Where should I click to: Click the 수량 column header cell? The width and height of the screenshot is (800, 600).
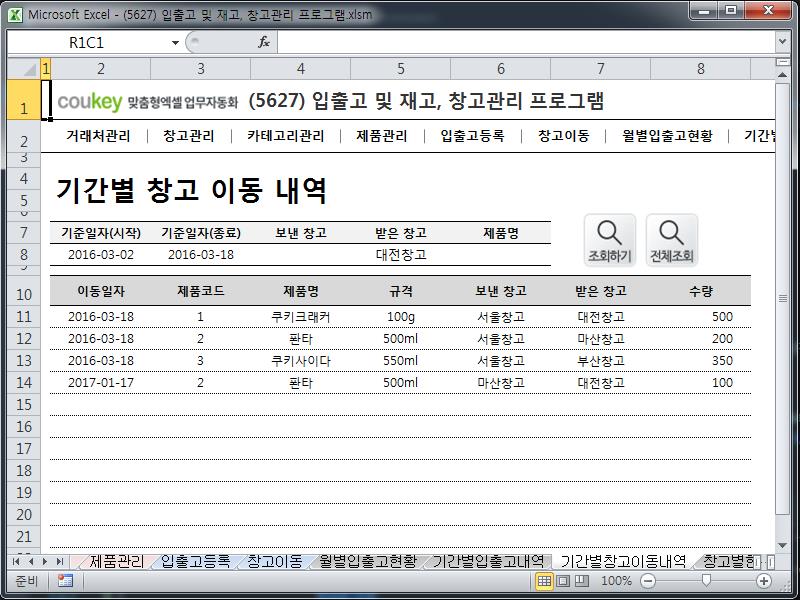click(x=701, y=291)
